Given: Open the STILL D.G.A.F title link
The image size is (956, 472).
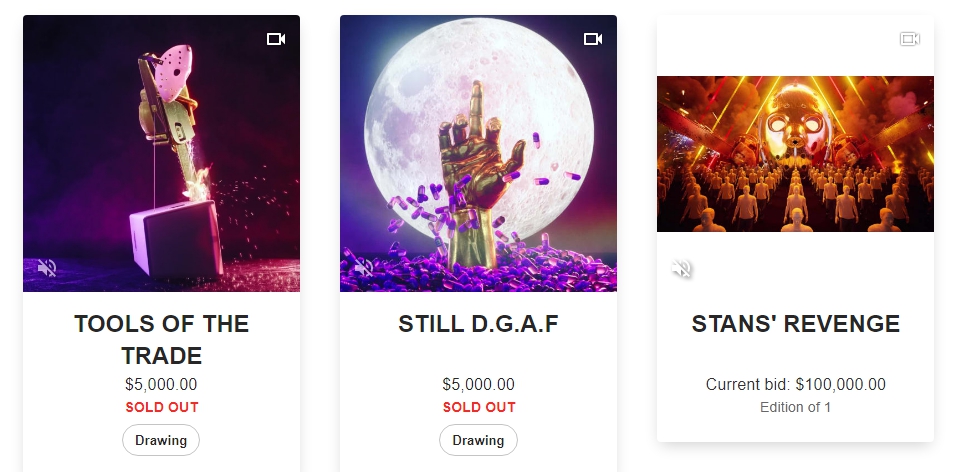Looking at the screenshot, I should click(478, 324).
